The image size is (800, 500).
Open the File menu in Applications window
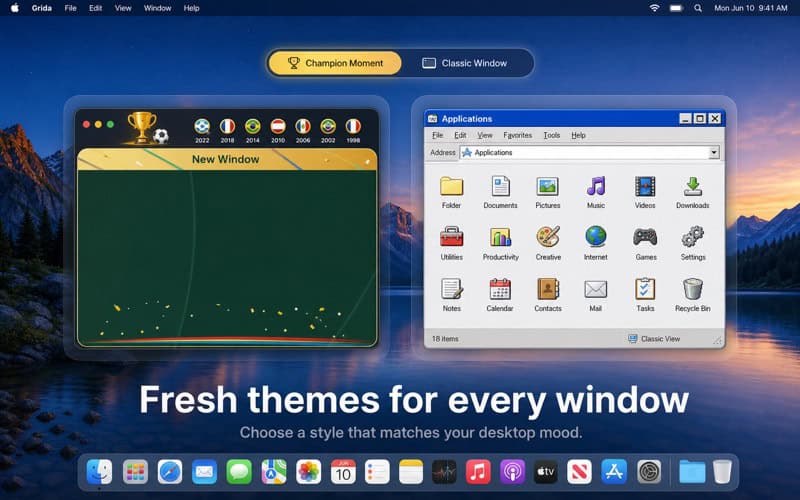click(438, 135)
